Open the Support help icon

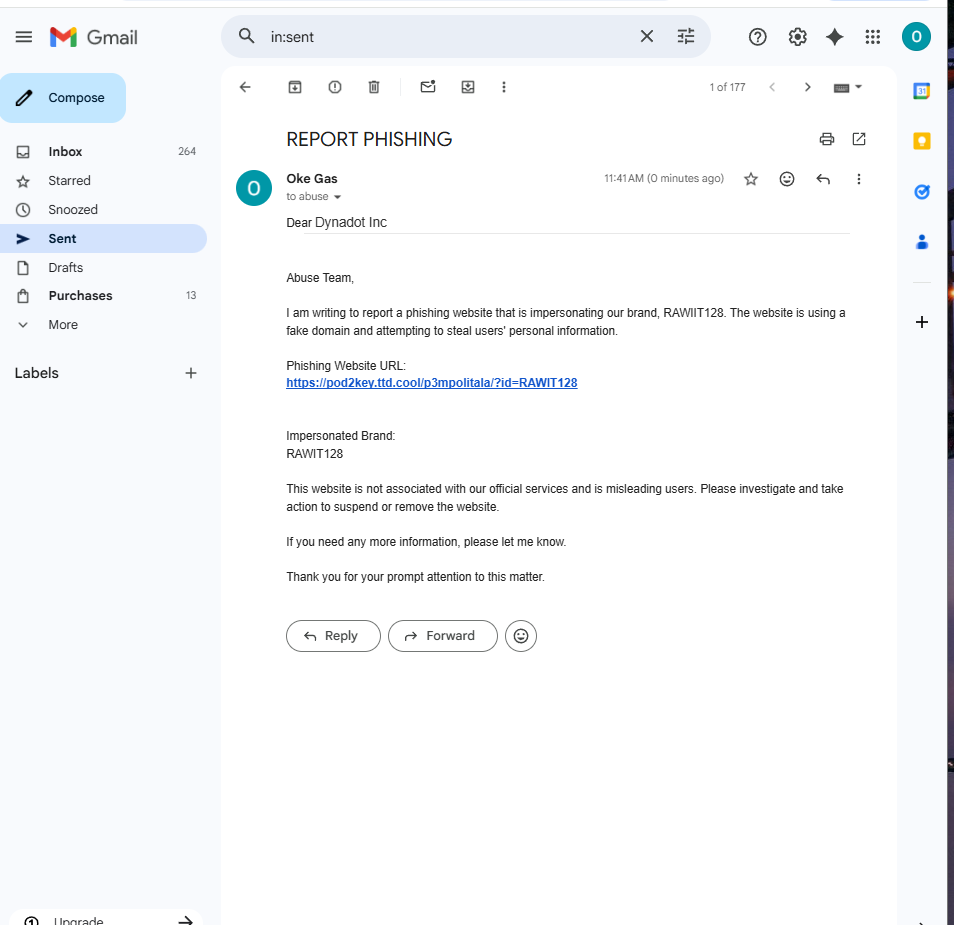click(x=757, y=37)
